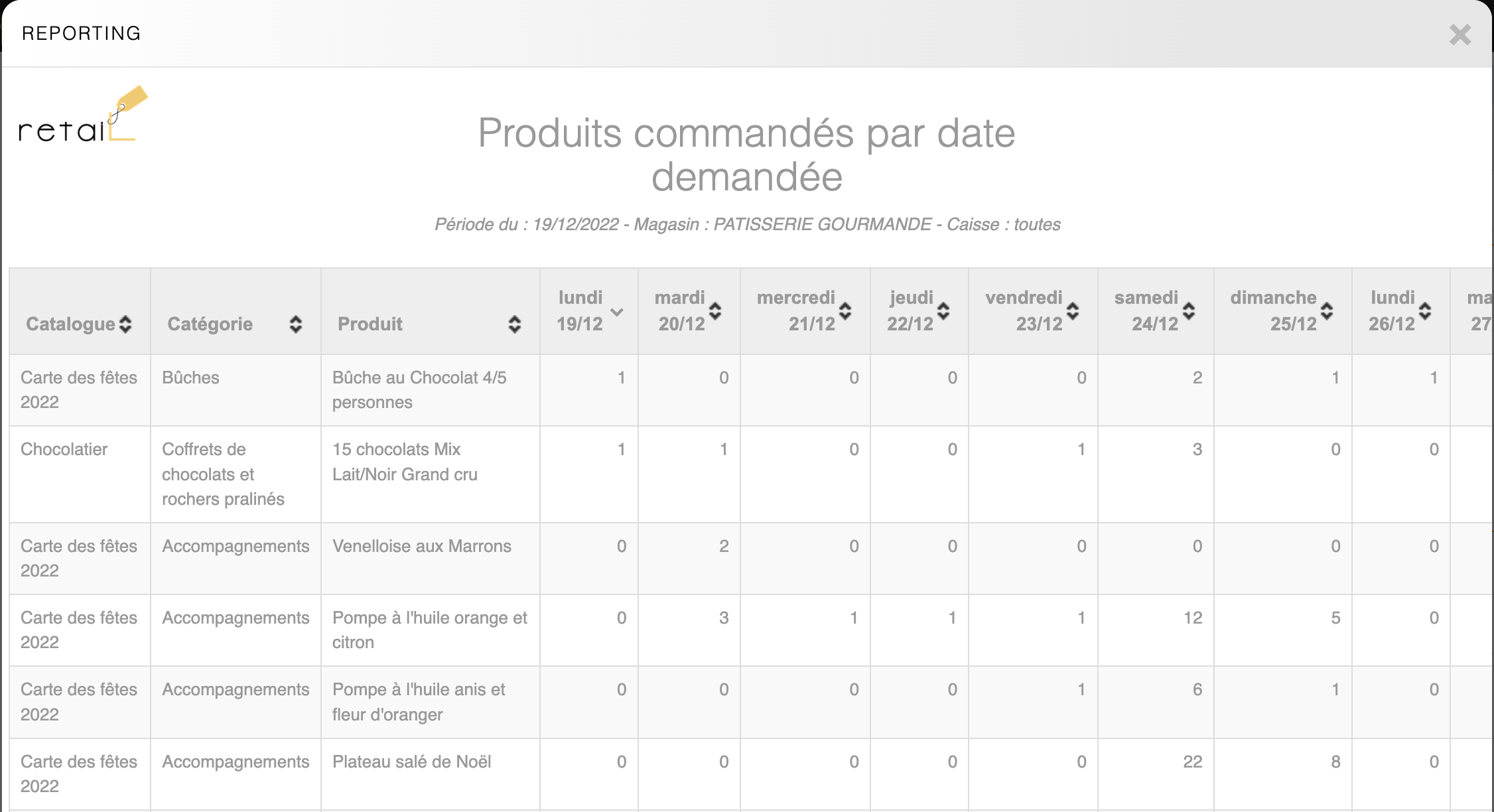This screenshot has height=812, width=1494.
Task: Click the Produit column sort arrows
Action: pyautogui.click(x=514, y=324)
